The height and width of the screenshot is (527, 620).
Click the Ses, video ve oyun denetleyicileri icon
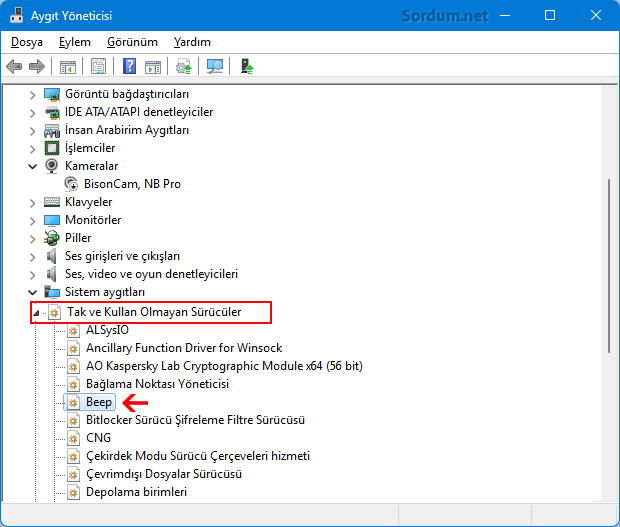51,274
